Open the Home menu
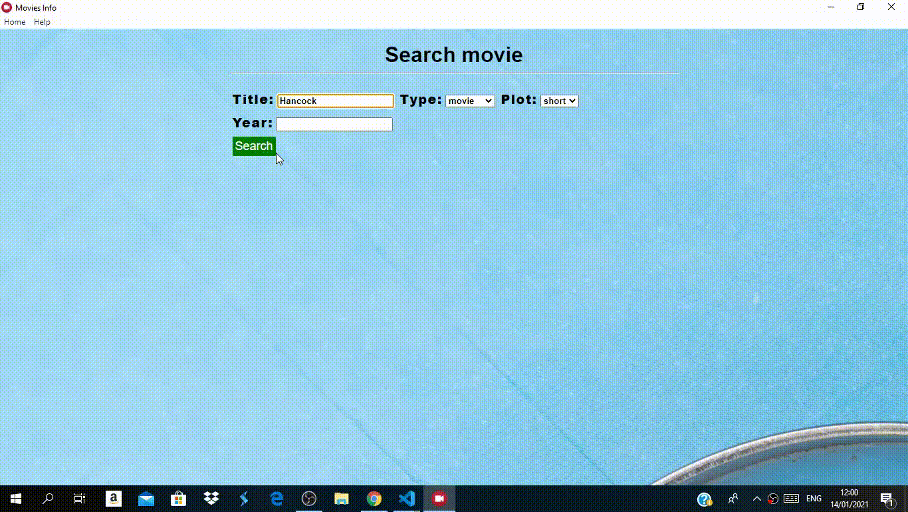 point(14,22)
